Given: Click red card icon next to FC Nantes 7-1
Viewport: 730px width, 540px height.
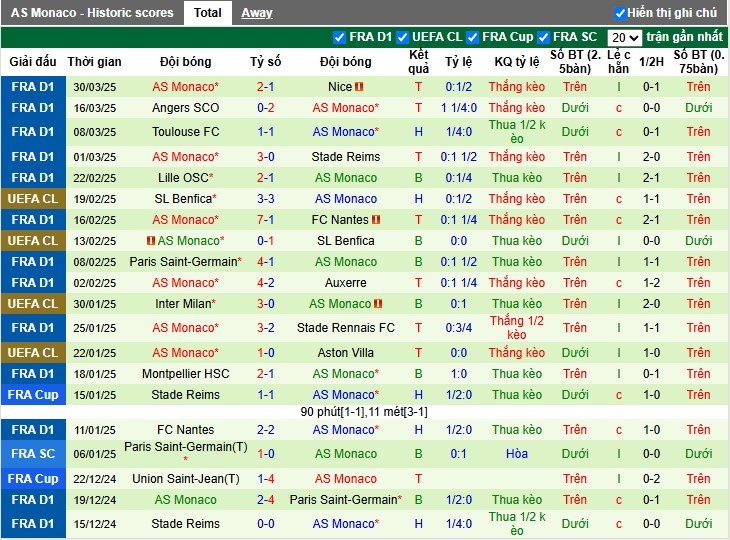Looking at the screenshot, I should [376, 219].
